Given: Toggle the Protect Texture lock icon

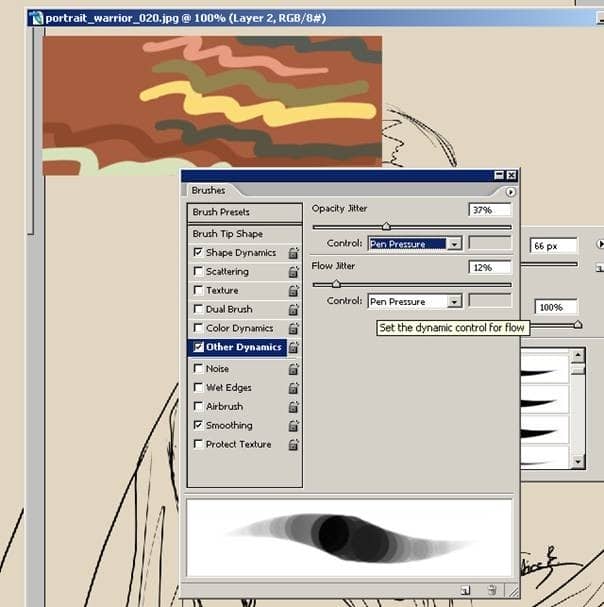Looking at the screenshot, I should pyautogui.click(x=293, y=445).
